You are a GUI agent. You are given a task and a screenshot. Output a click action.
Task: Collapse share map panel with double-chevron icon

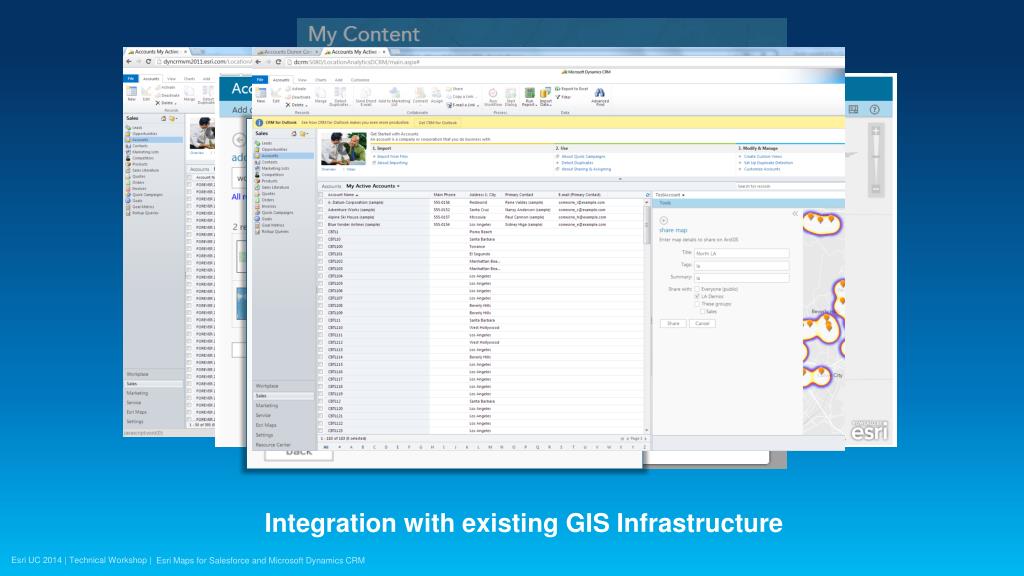tap(795, 214)
